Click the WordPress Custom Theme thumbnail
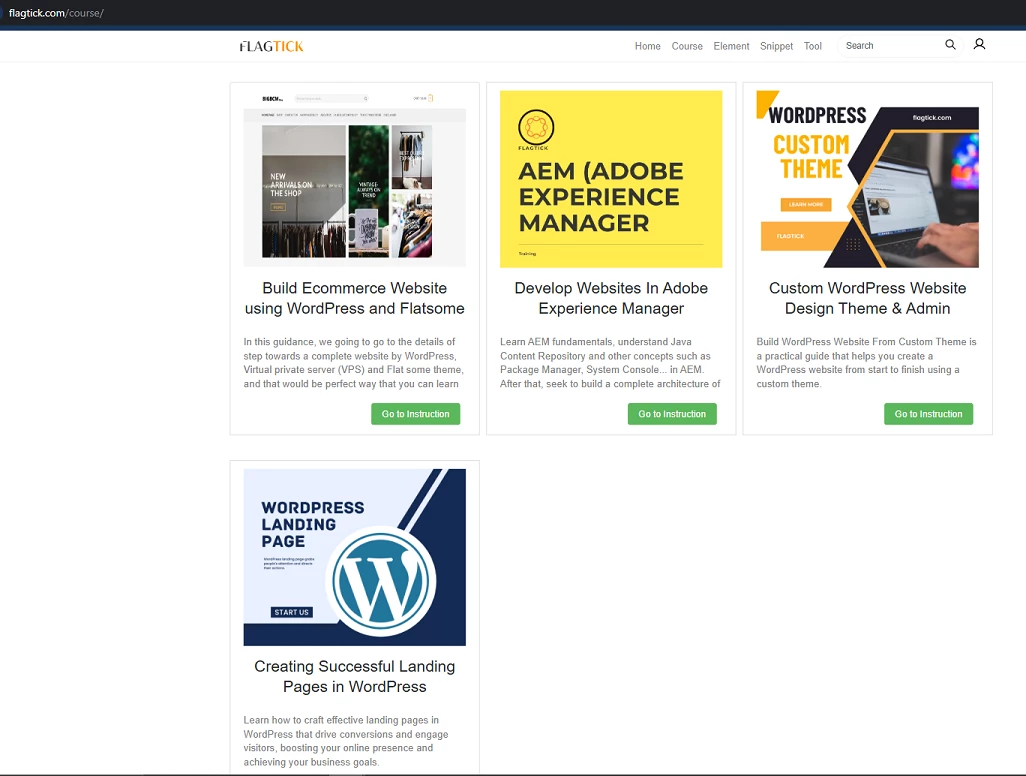 pos(868,179)
